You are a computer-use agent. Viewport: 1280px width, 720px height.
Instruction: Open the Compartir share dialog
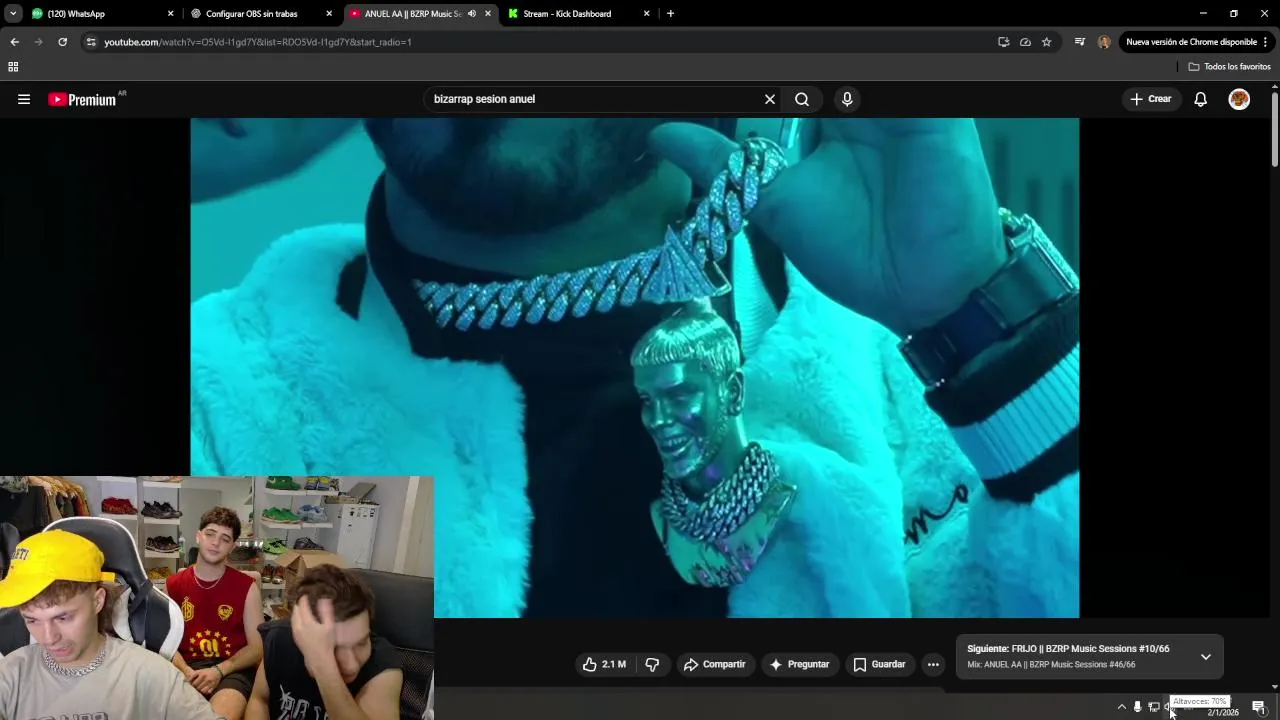[x=715, y=664]
